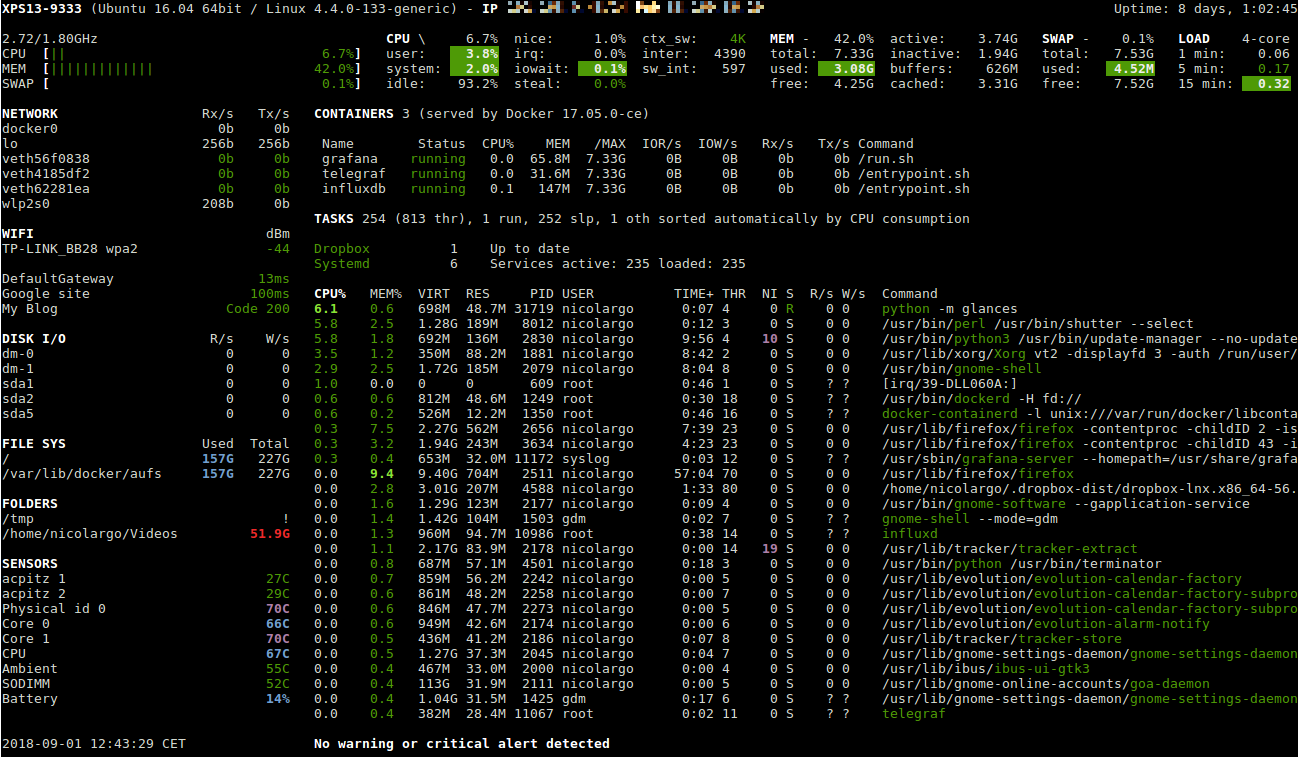1298x757 pixels.
Task: Select the docker-containerd process row
Action: point(806,414)
